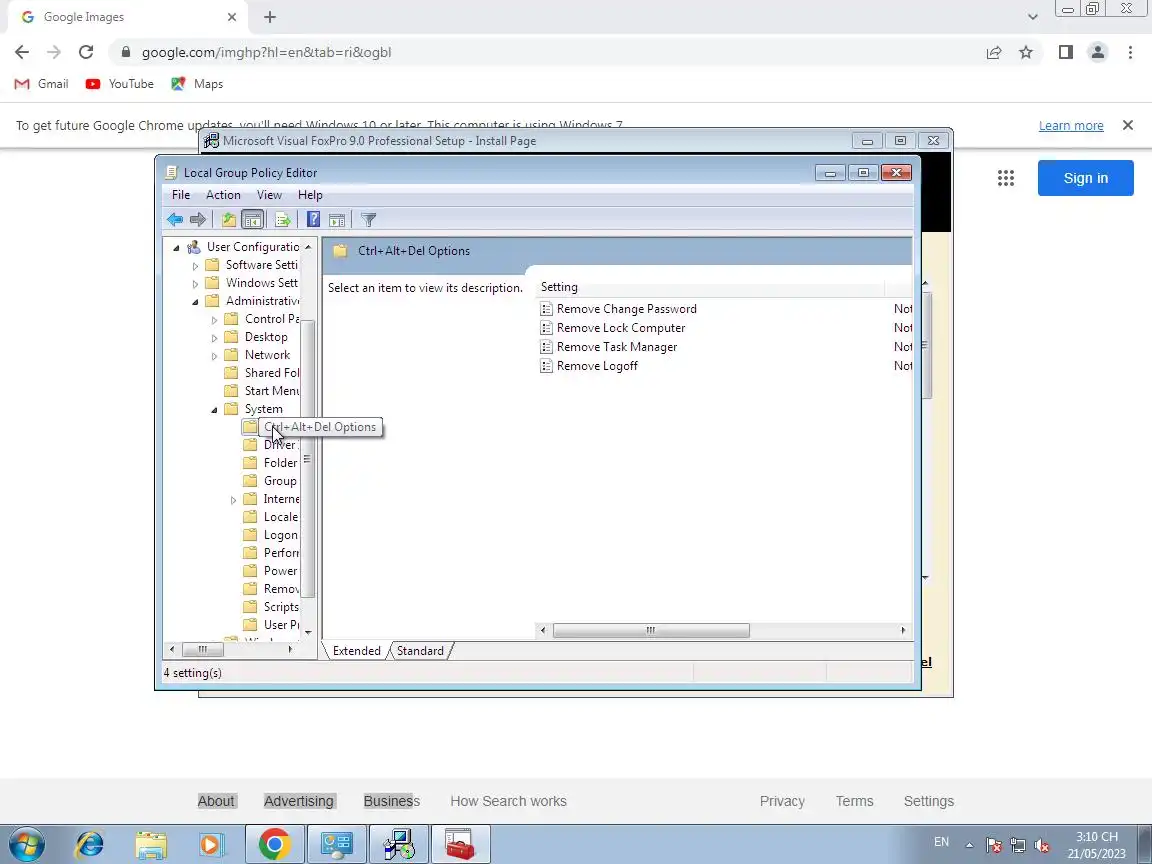Open the Help menu
Screen dimensions: 1152x864
pos(310,195)
